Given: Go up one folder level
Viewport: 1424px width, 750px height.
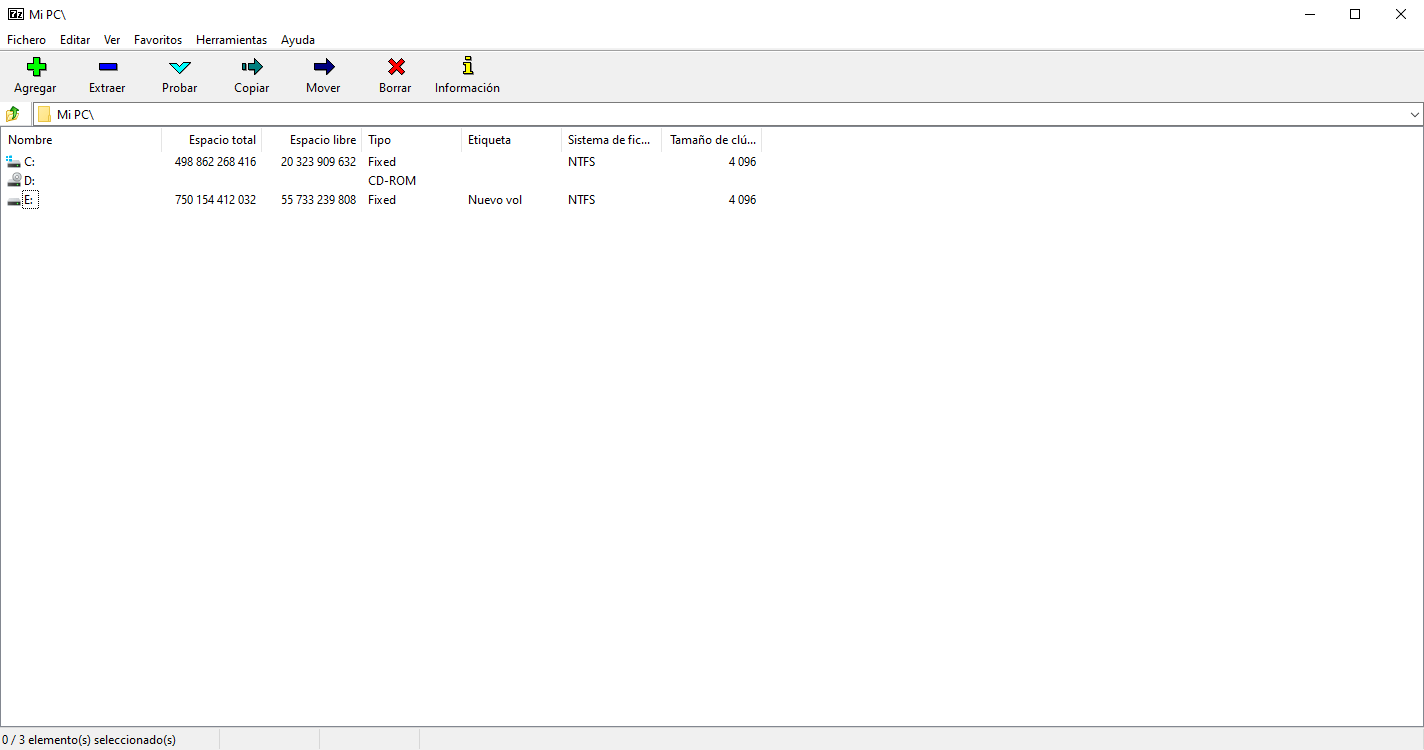Looking at the screenshot, I should pyautogui.click(x=13, y=114).
